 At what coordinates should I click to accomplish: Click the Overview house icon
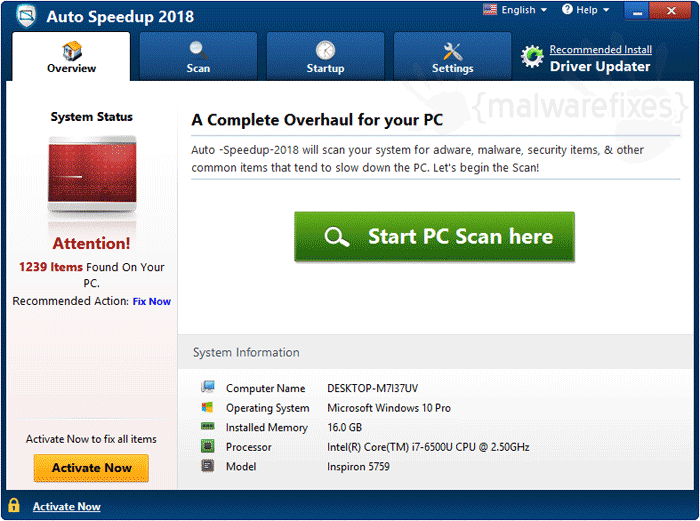coord(72,50)
